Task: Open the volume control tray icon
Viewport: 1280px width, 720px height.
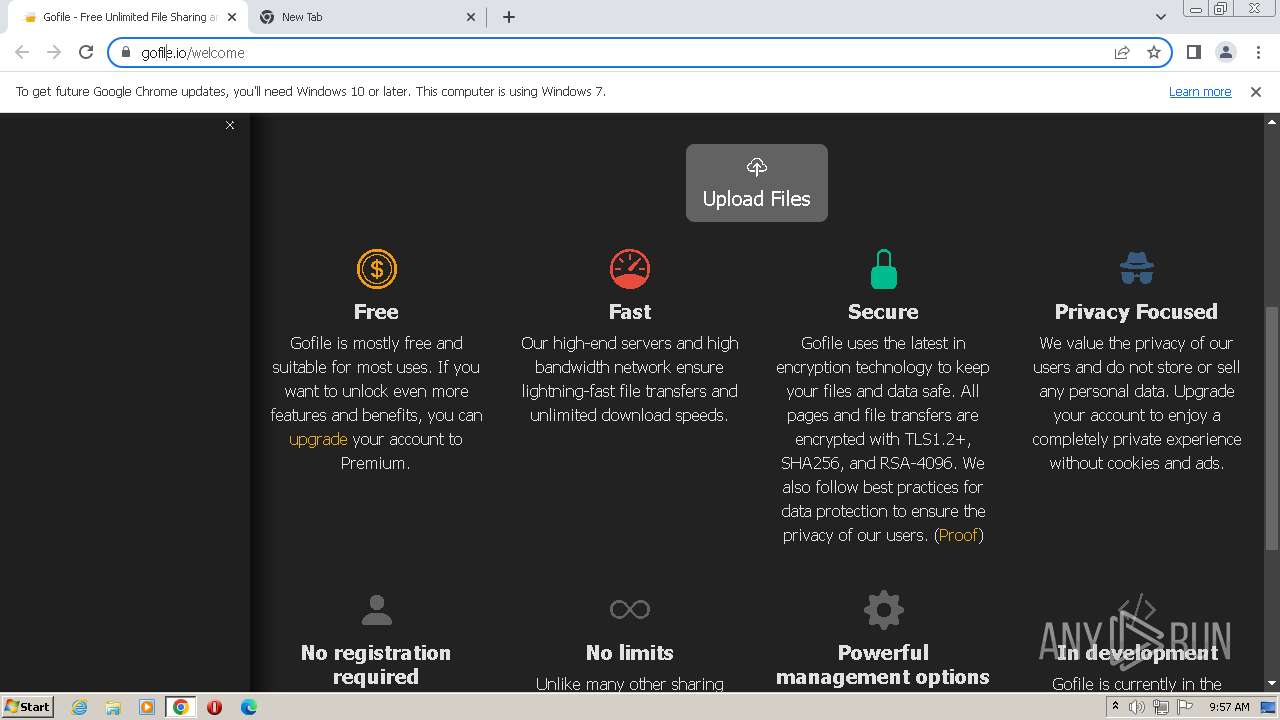Action: tap(1138, 707)
